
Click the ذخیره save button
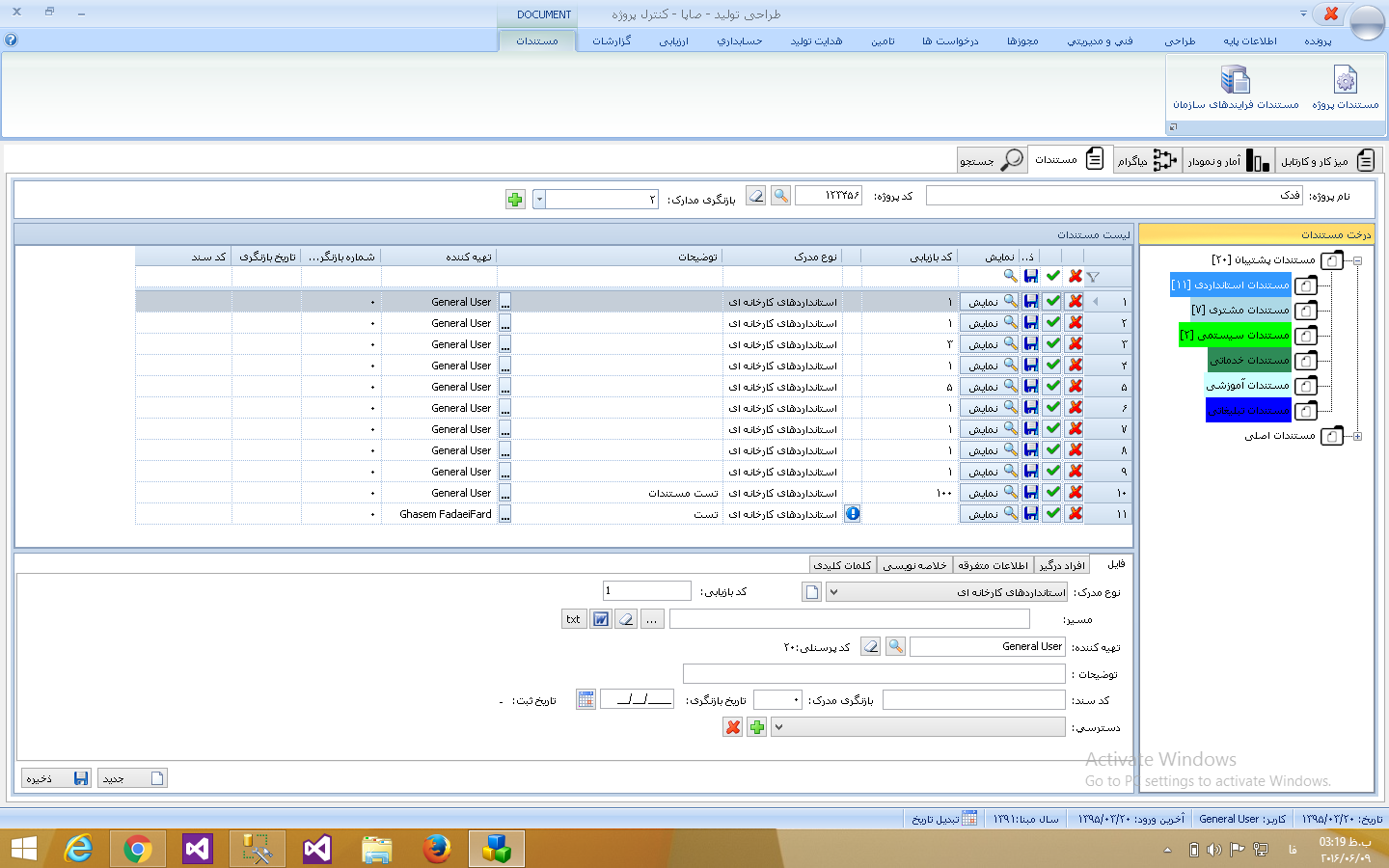coord(56,778)
